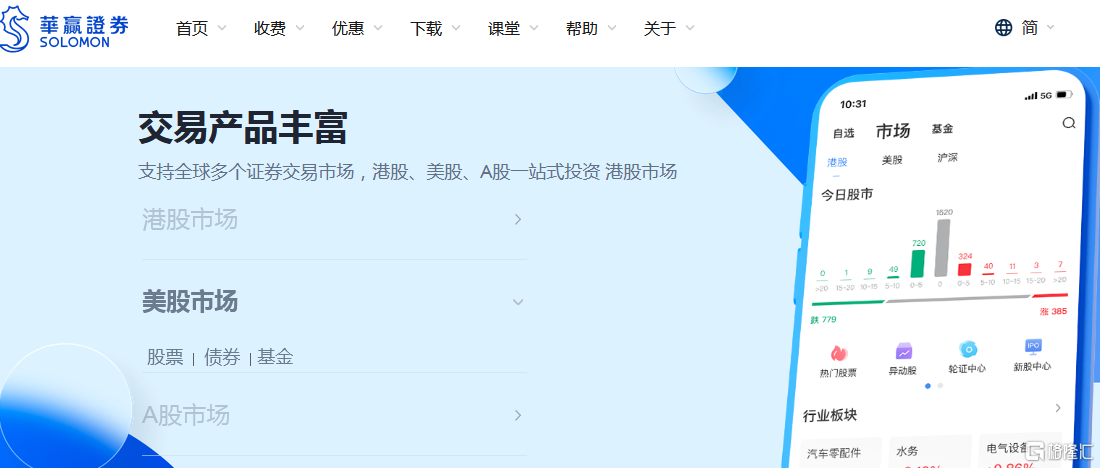
Task: Collapse the 美股市场 section
Action: coord(335,302)
